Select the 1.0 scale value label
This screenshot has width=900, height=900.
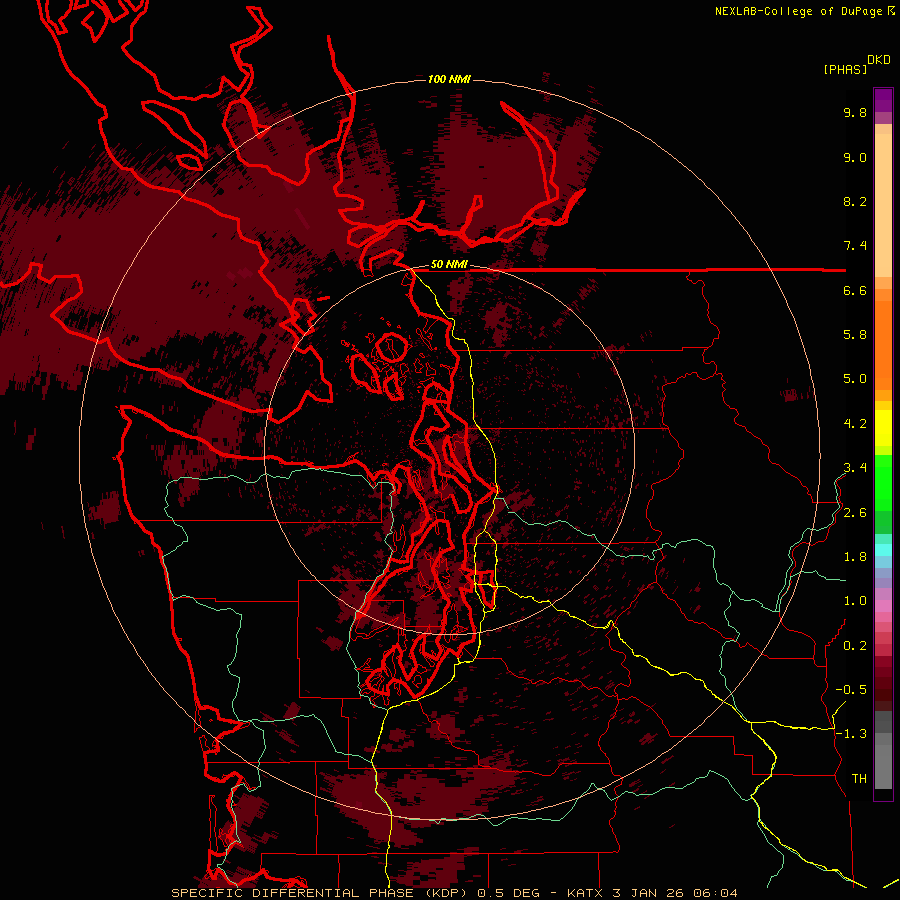click(855, 601)
